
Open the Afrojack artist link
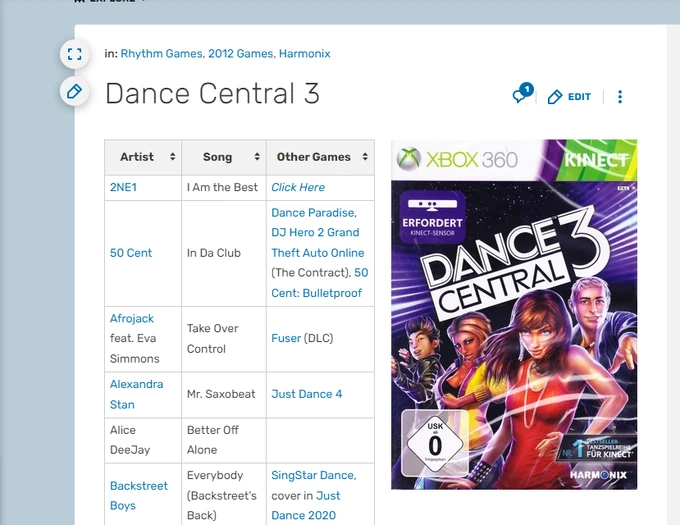pos(132,319)
